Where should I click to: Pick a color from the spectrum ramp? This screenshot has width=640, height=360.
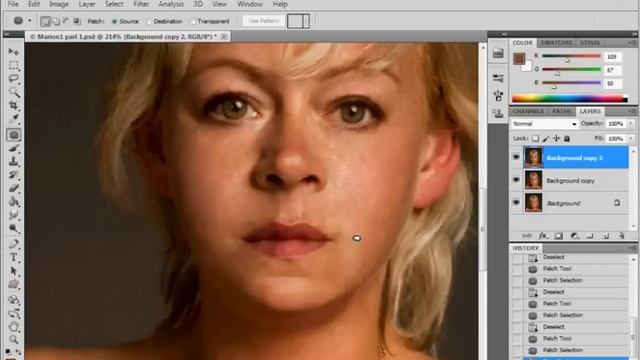(x=569, y=98)
